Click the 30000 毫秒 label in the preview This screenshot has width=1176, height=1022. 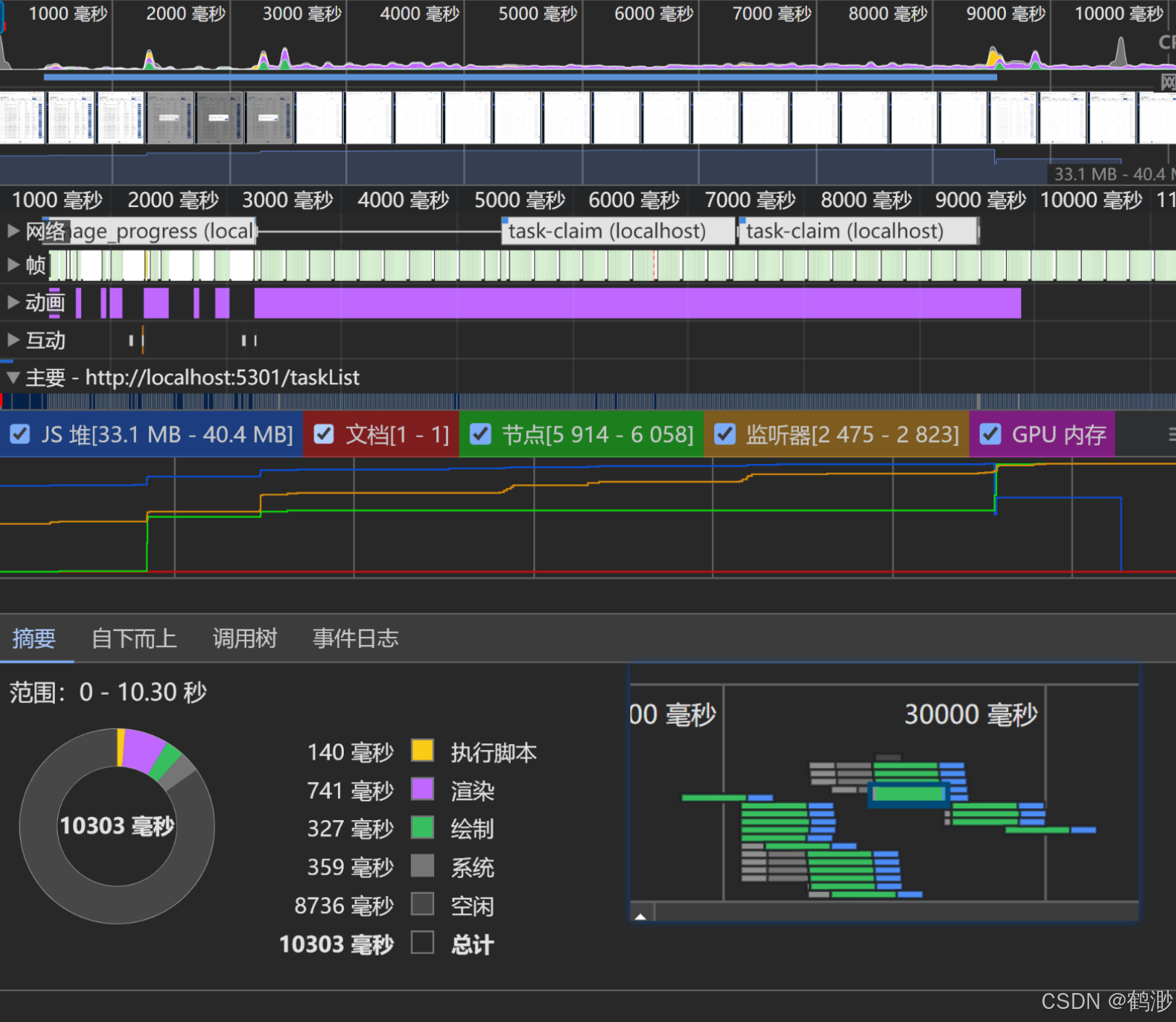pos(971,714)
